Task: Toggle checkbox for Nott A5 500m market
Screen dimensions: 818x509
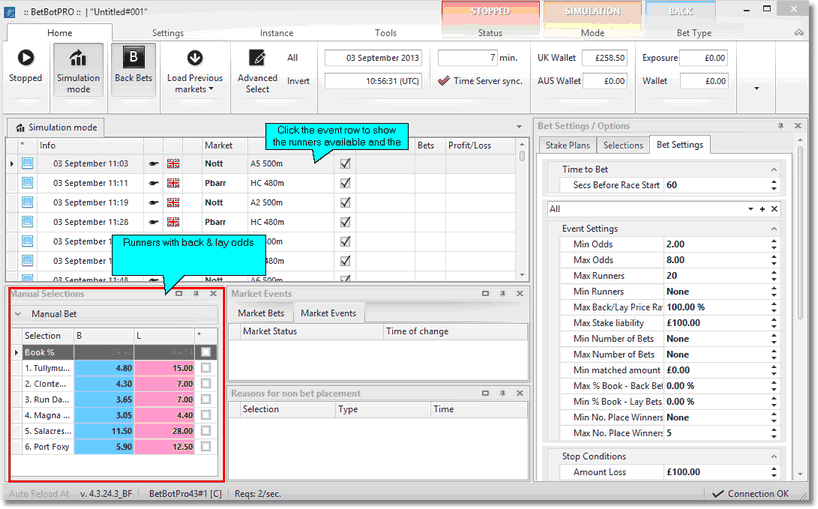Action: point(345,164)
